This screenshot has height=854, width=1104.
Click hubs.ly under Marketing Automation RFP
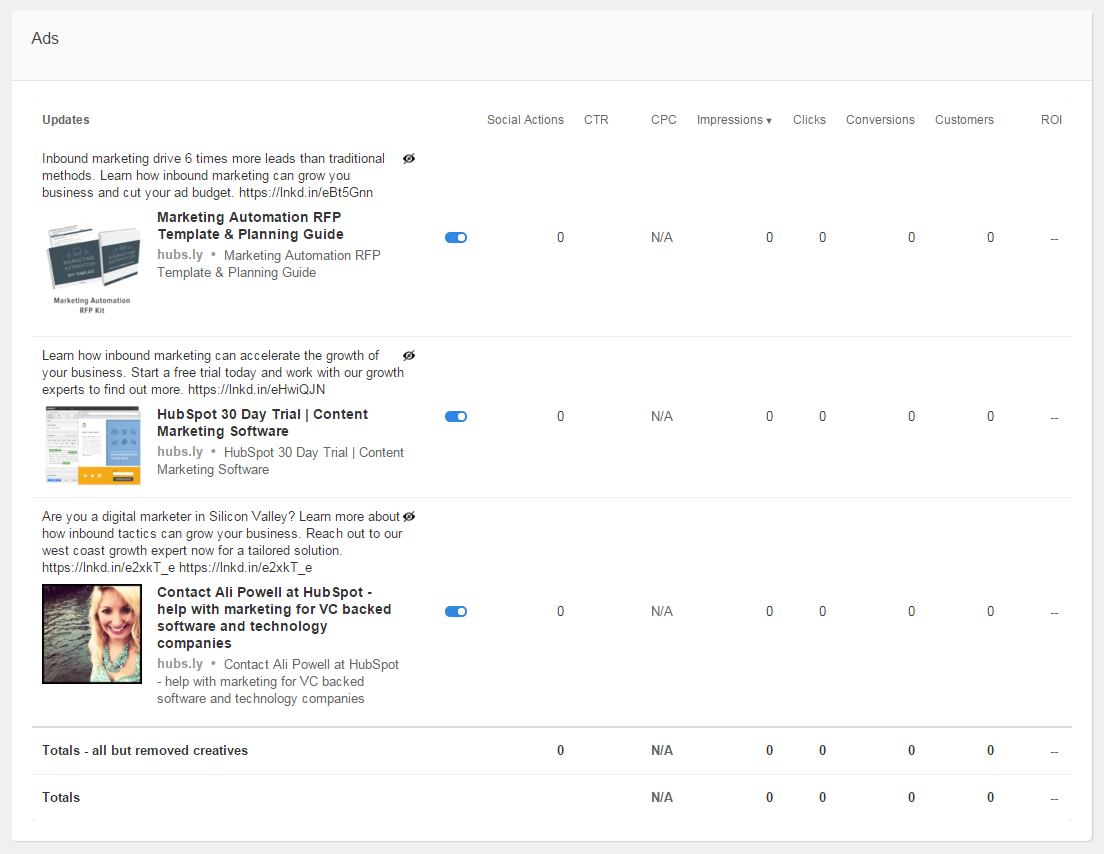pyautogui.click(x=180, y=255)
